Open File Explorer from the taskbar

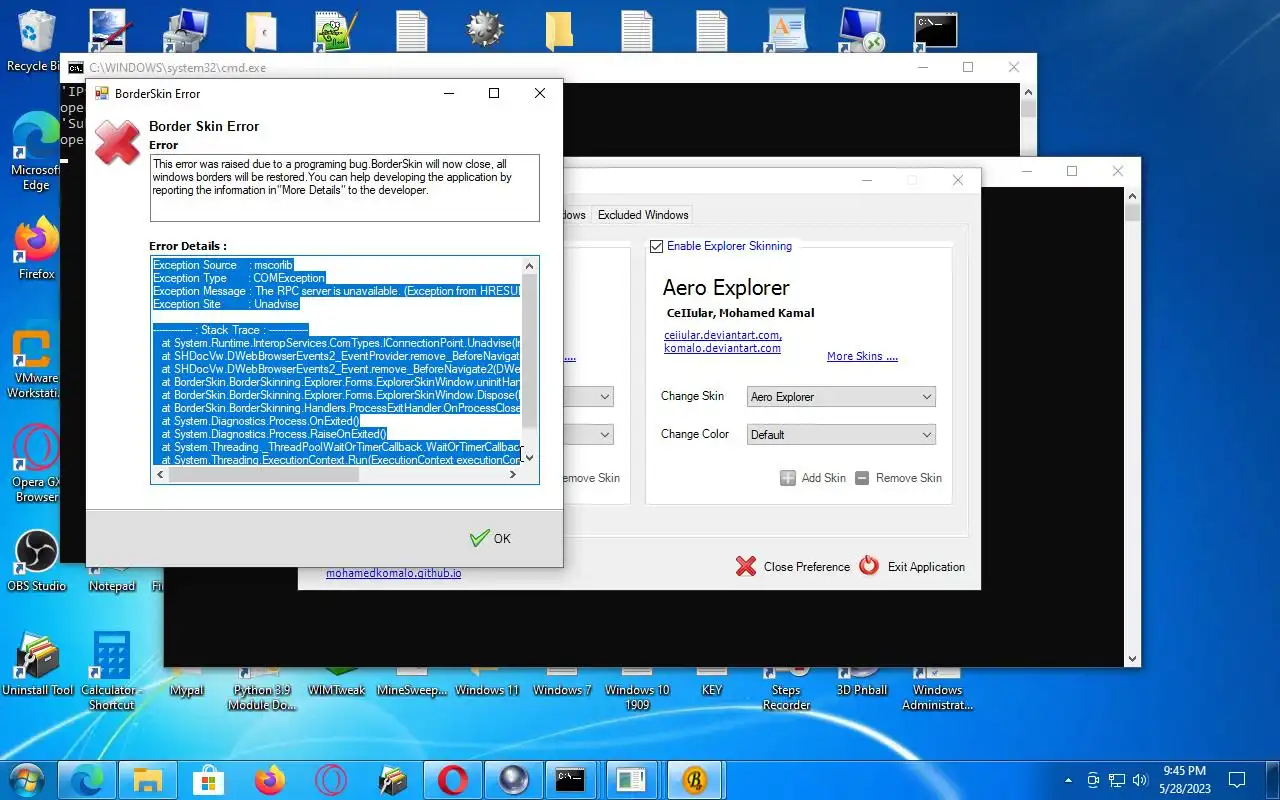[x=147, y=779]
